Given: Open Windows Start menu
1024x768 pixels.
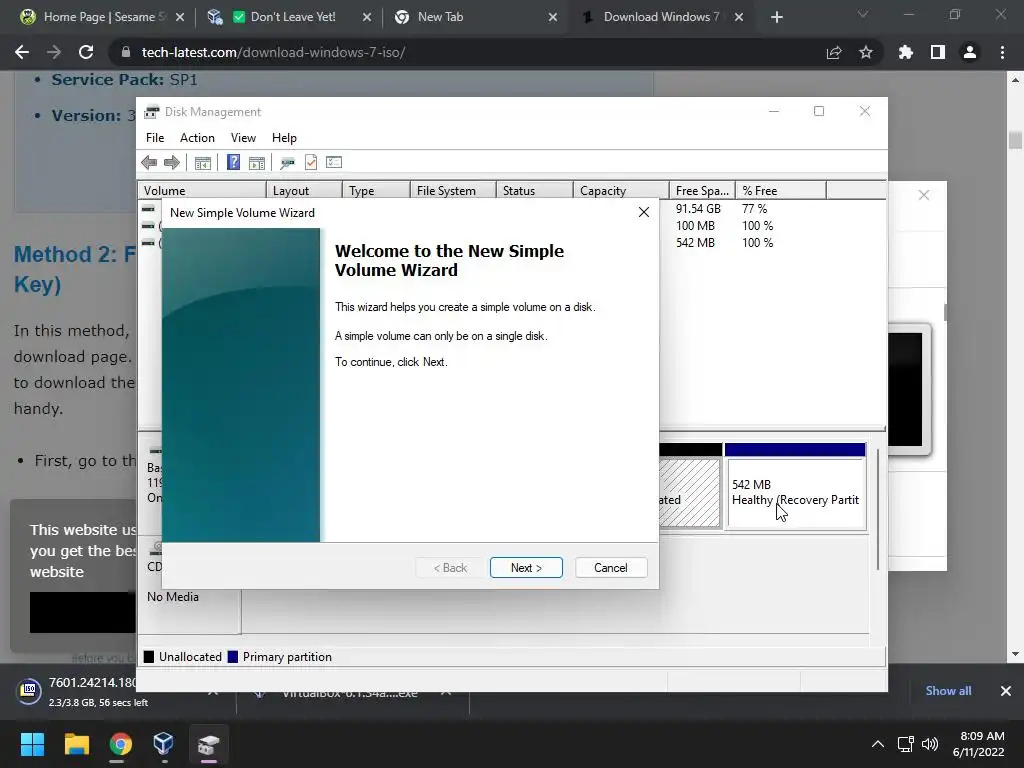Looking at the screenshot, I should (32, 744).
